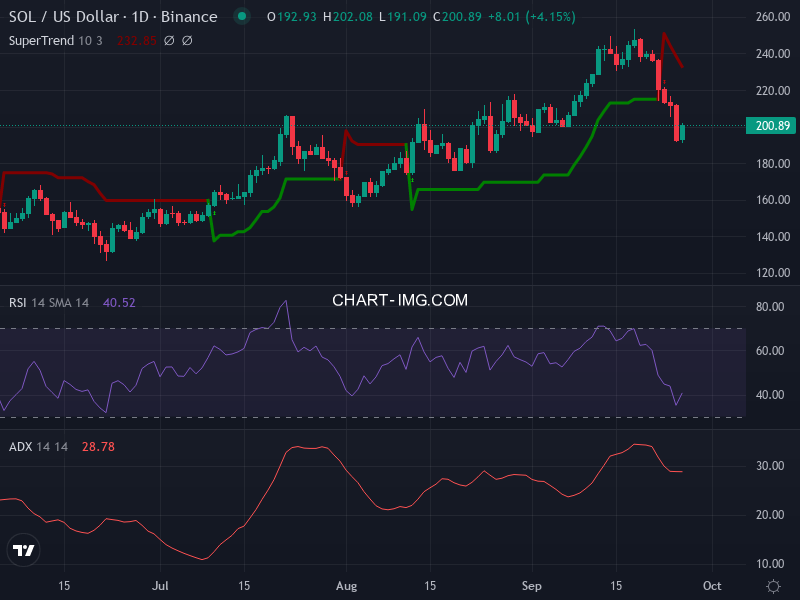Click the green market status indicator
The height and width of the screenshot is (600, 800).
point(240,17)
